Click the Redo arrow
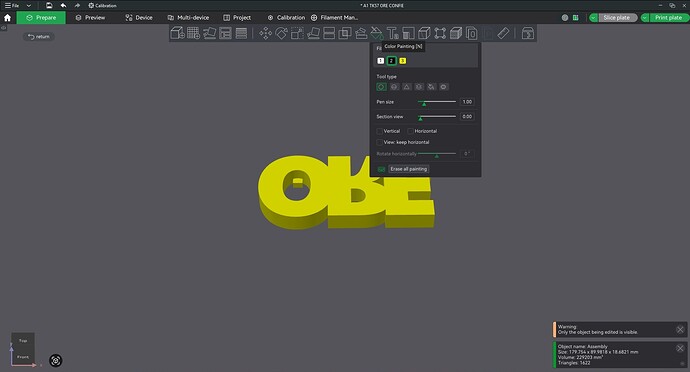The width and height of the screenshot is (690, 372). point(77,5)
